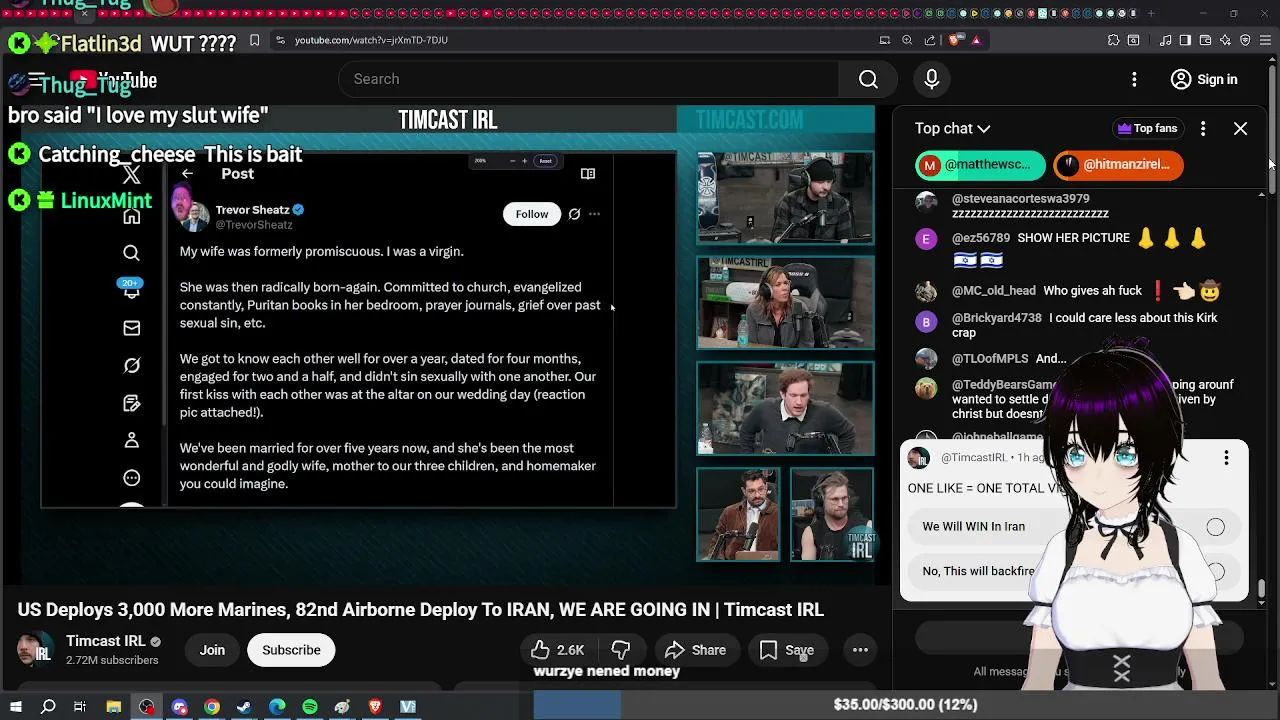
Task: Start voice search with microphone icon
Action: [931, 79]
